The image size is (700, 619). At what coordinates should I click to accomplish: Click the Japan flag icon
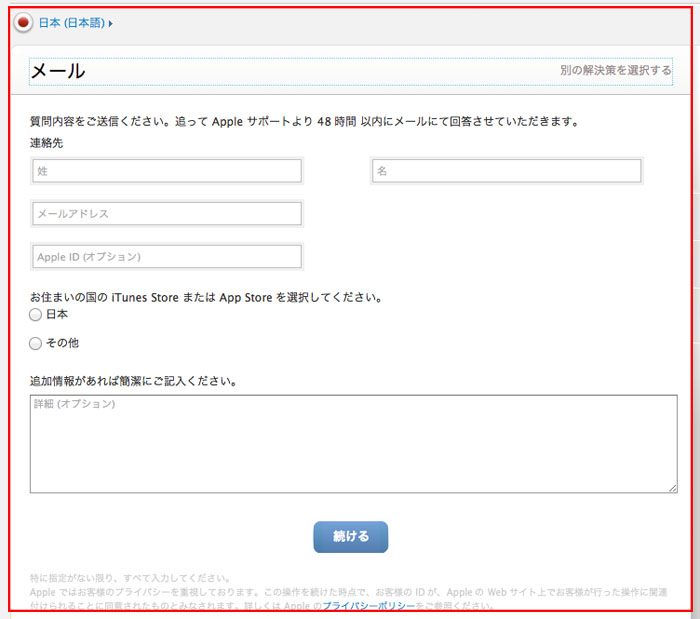(x=23, y=22)
